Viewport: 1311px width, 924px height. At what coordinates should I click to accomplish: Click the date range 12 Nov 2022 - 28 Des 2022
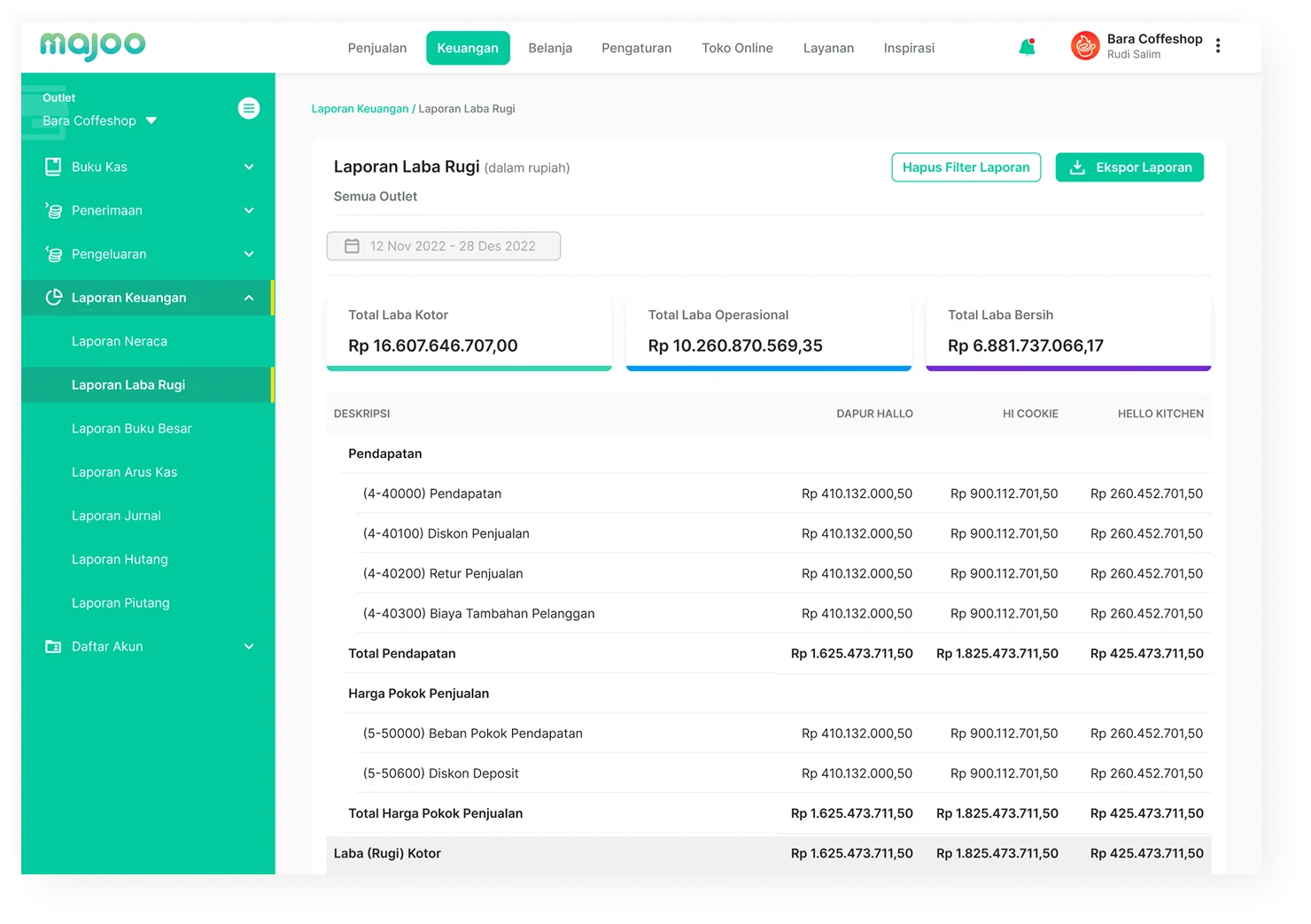pos(444,246)
